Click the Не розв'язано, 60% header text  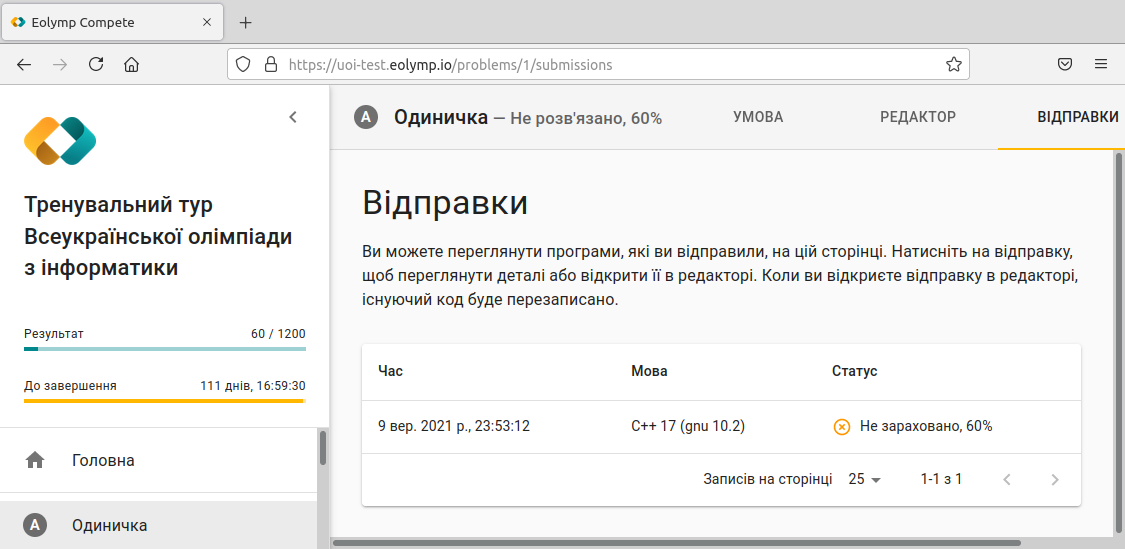click(585, 118)
